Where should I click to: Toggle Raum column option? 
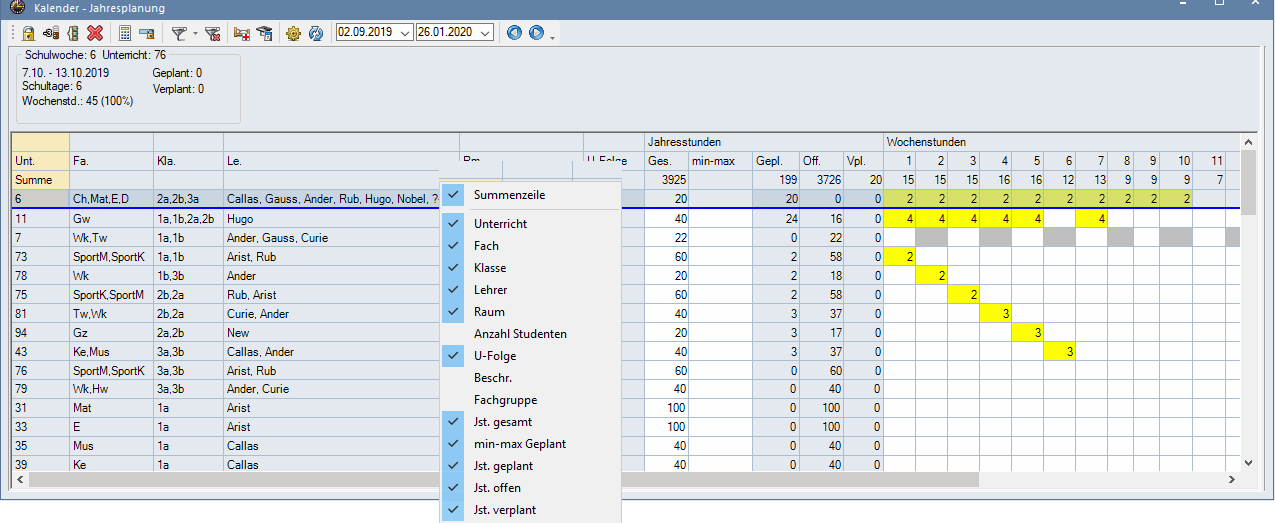tap(530, 312)
